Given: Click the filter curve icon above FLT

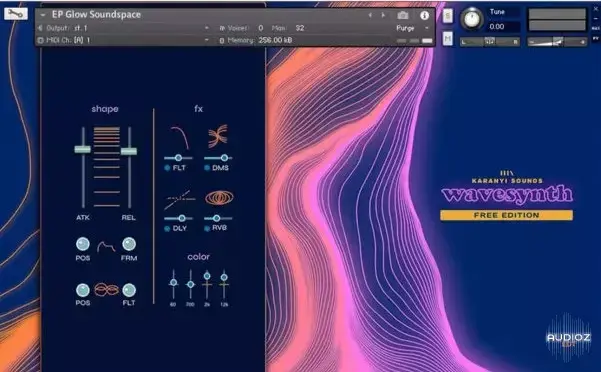Looking at the screenshot, I should (179, 138).
